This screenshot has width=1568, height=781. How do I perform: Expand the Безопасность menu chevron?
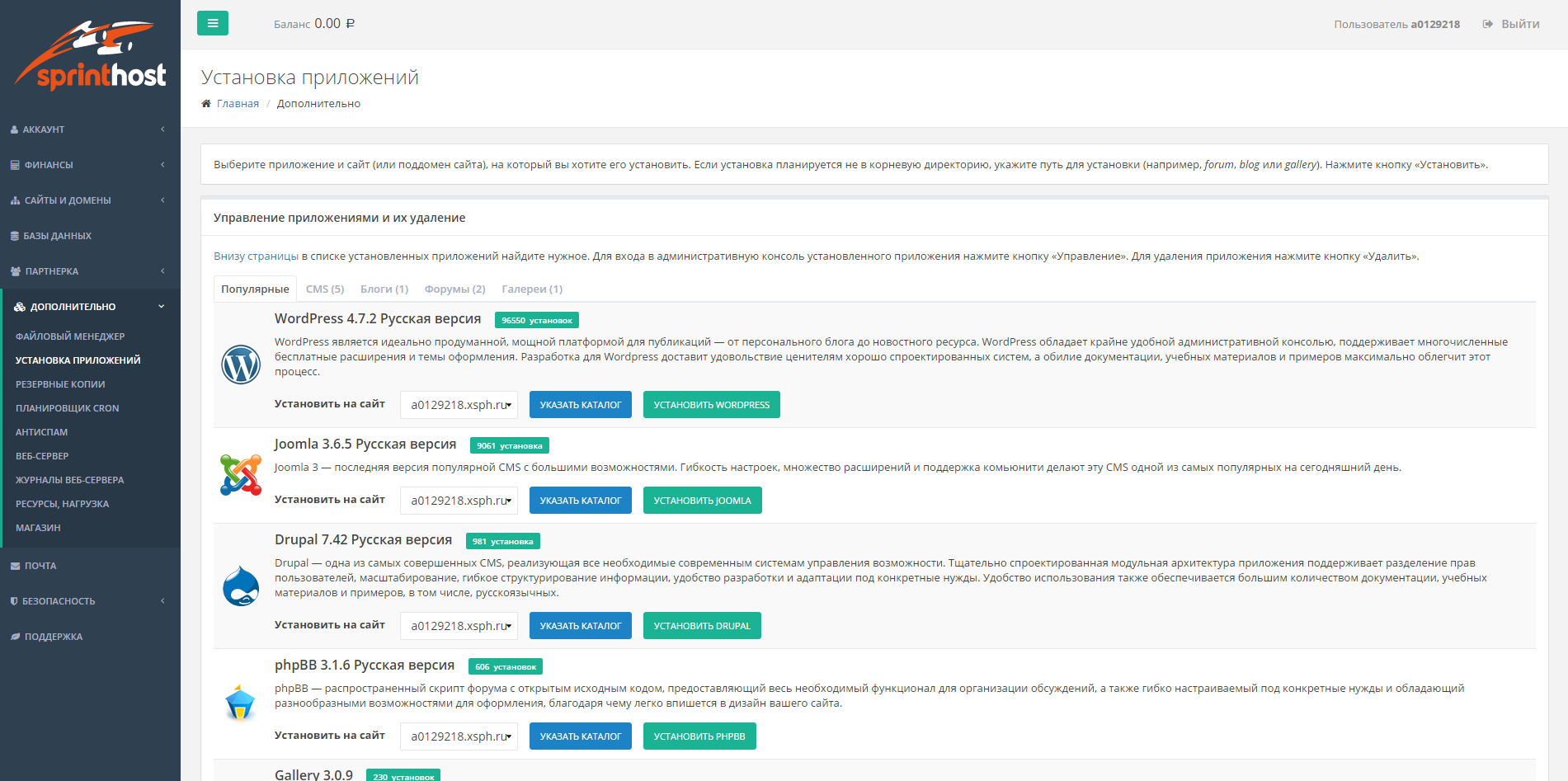(x=162, y=601)
